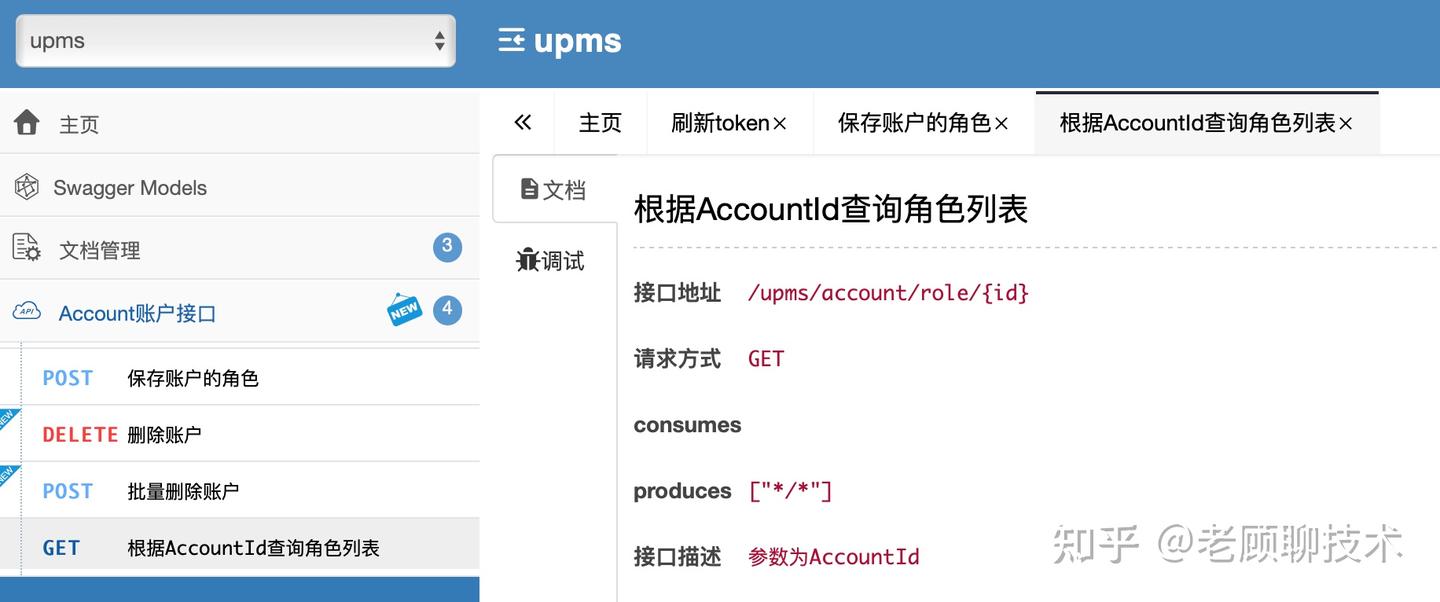Switch to the 保存账户的角色 tab
This screenshot has width=1440, height=602.
coord(913,122)
